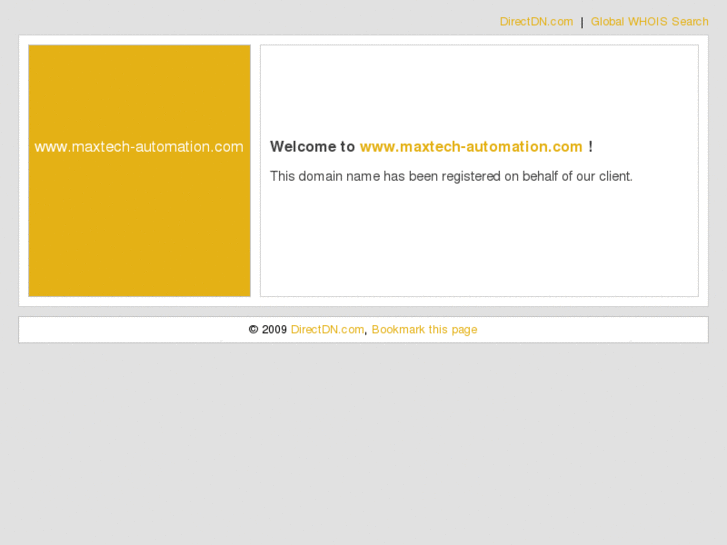Click the 'Welcome to' heading text
This screenshot has width=727, height=545.
click(x=312, y=147)
